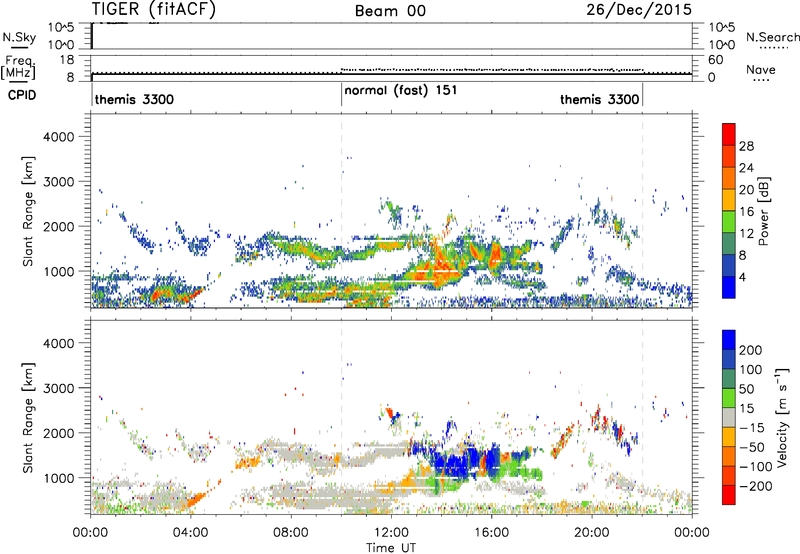
Task: Click the Slant Range [km] label of the power plot
Action: coord(28,211)
